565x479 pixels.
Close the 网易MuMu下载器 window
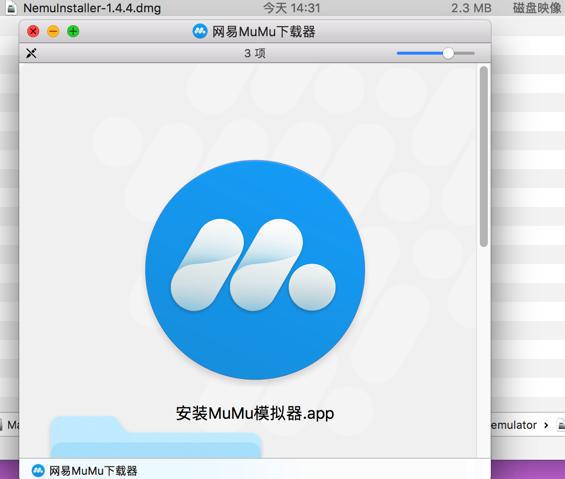click(33, 31)
